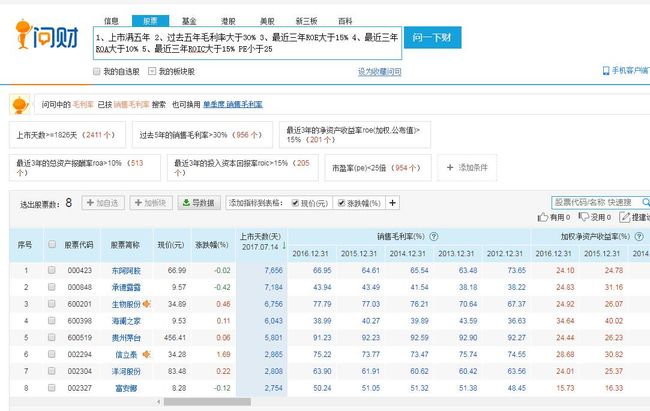Click the plus button after 涨跌幅(%) indicator
650x411 pixels.
coord(392,203)
